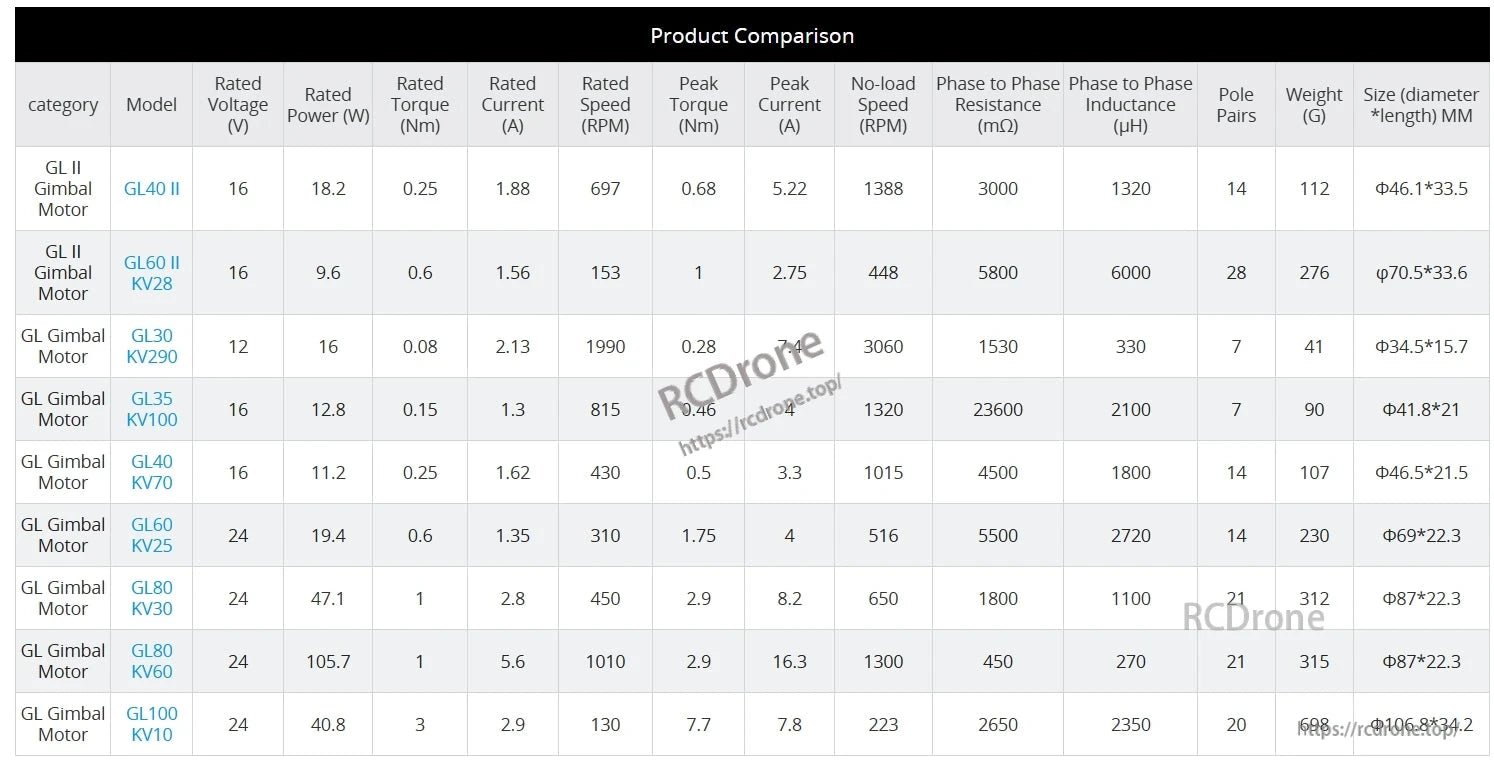
Task: Open the GL40 II model link
Action: (152, 189)
